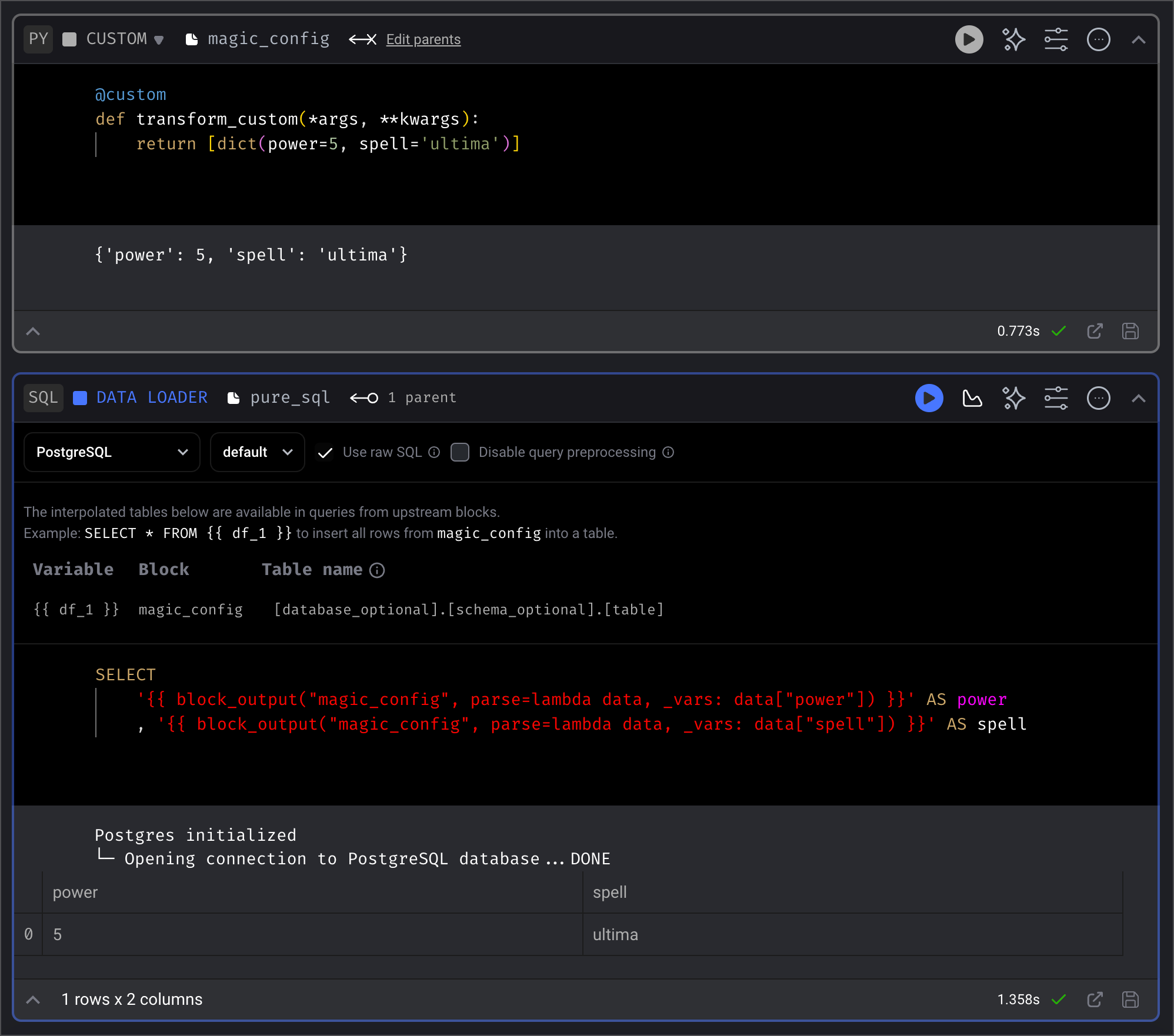Open the default profile dropdown
The width and height of the screenshot is (1174, 1036).
[x=257, y=452]
